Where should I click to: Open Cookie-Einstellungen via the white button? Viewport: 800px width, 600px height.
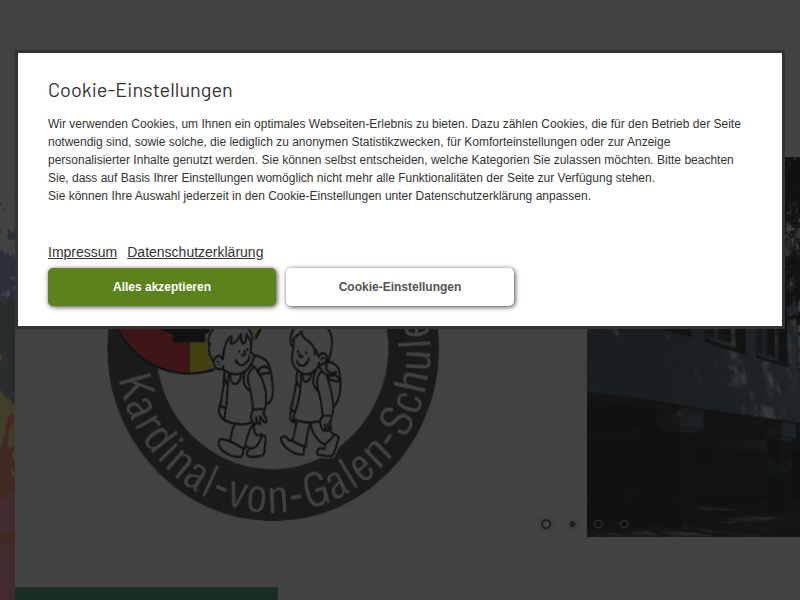pyautogui.click(x=400, y=287)
